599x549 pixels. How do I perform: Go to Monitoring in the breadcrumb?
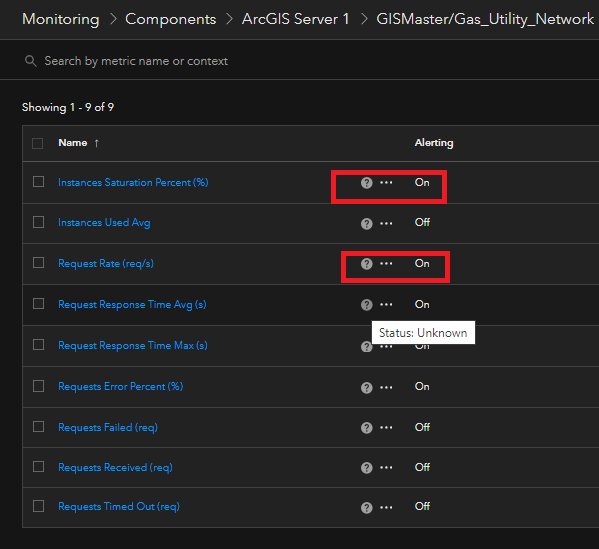pyautogui.click(x=61, y=19)
